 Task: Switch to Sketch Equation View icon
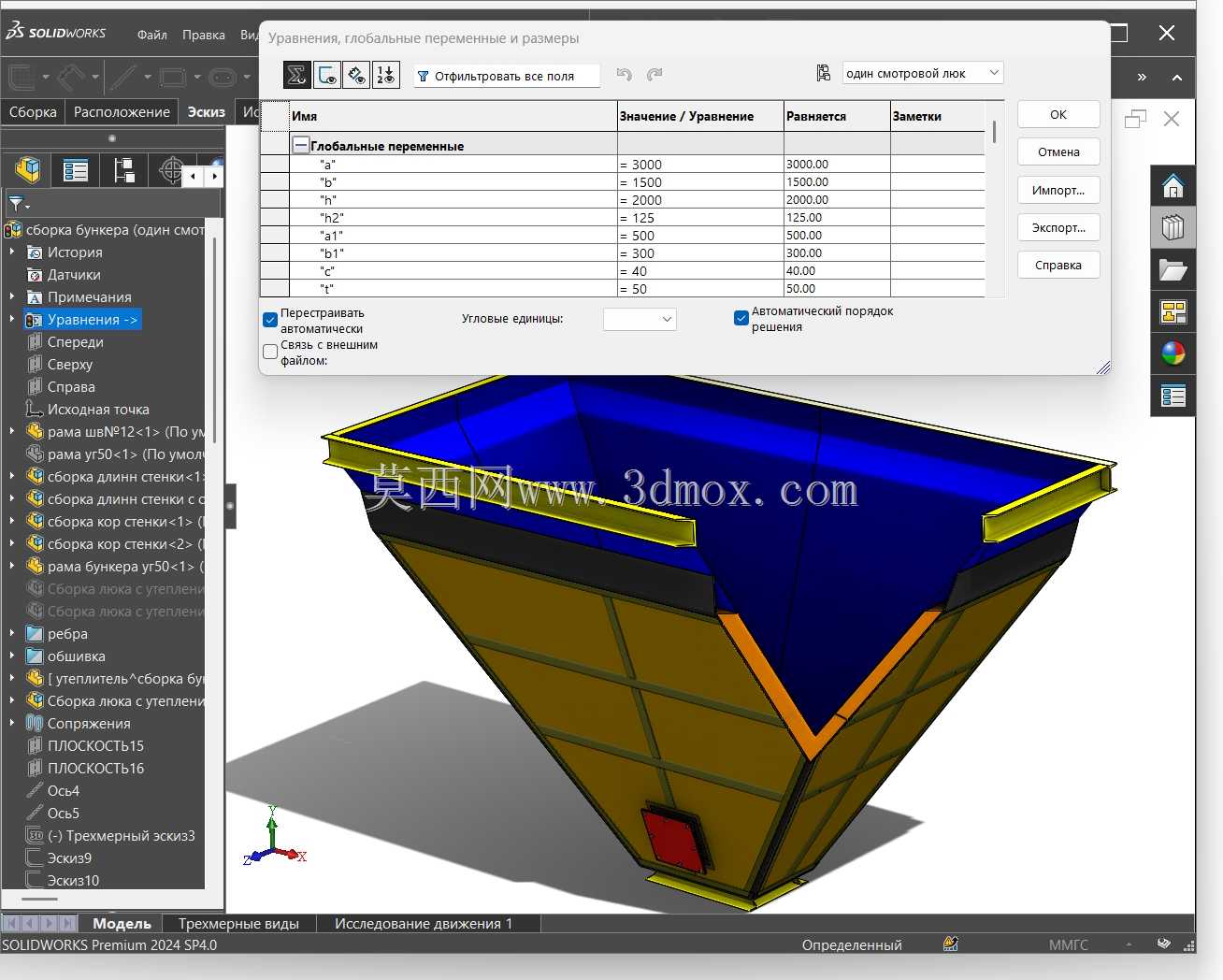(x=326, y=75)
